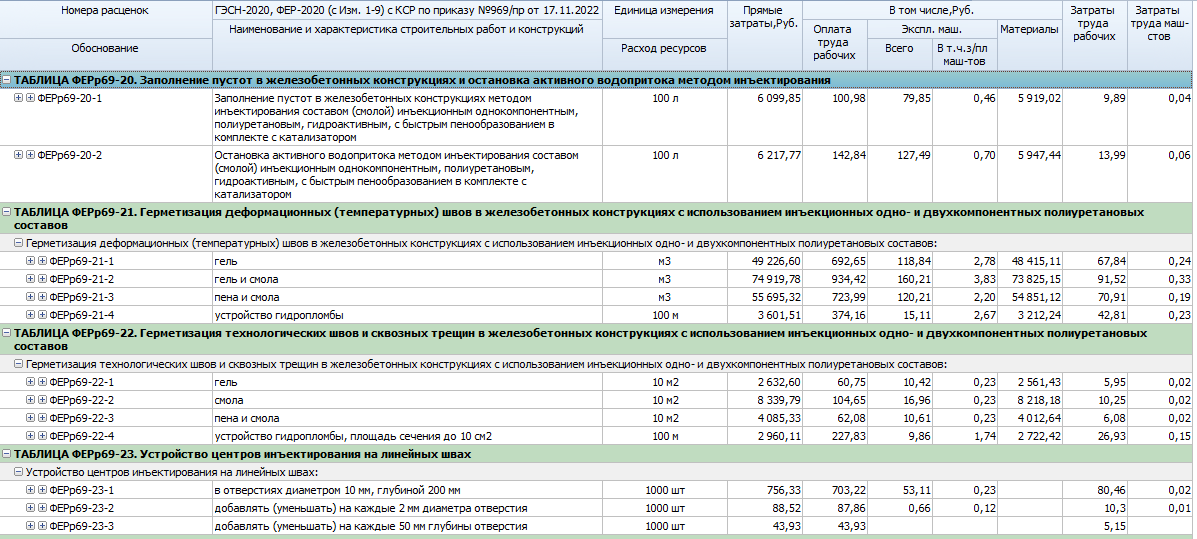
Task: Click the materials value 2 722,42
Action: tap(1038, 437)
